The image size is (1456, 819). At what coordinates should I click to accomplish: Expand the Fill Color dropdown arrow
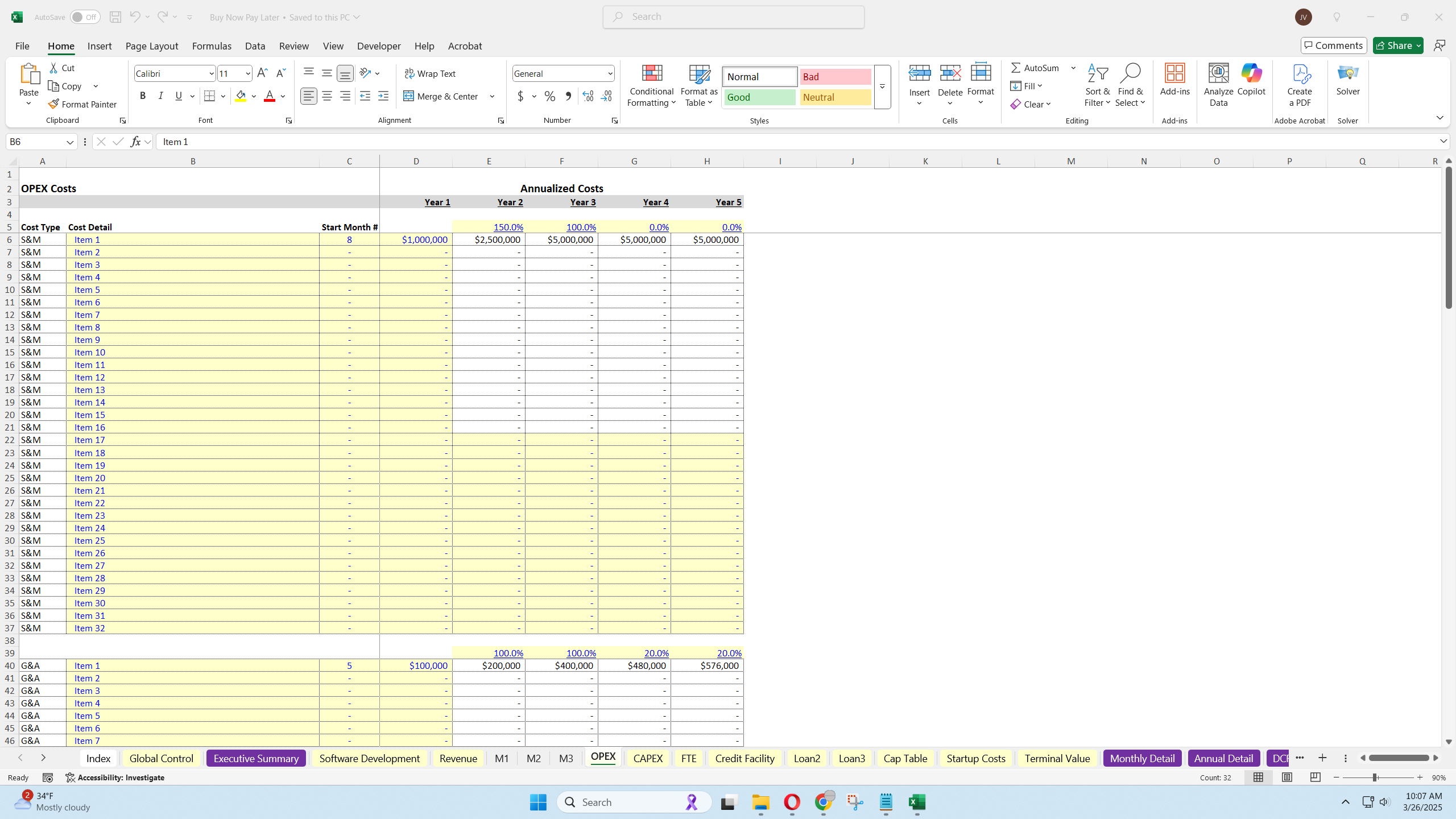[x=254, y=96]
